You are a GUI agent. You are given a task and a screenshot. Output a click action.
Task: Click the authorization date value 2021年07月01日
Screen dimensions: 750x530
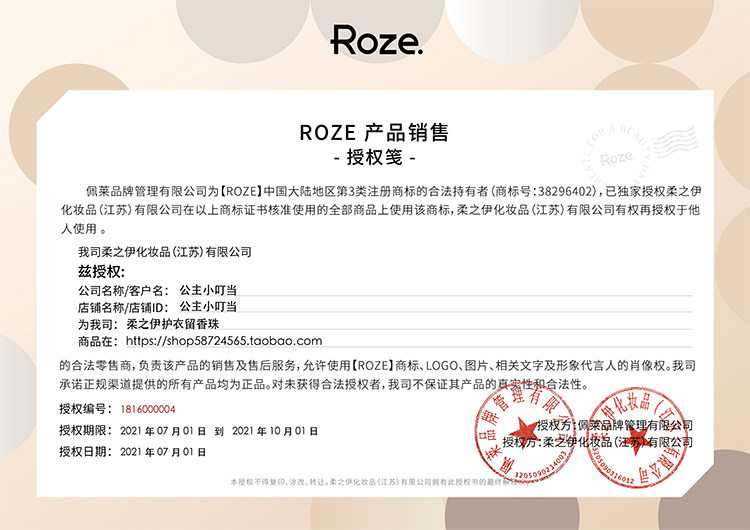[163, 452]
